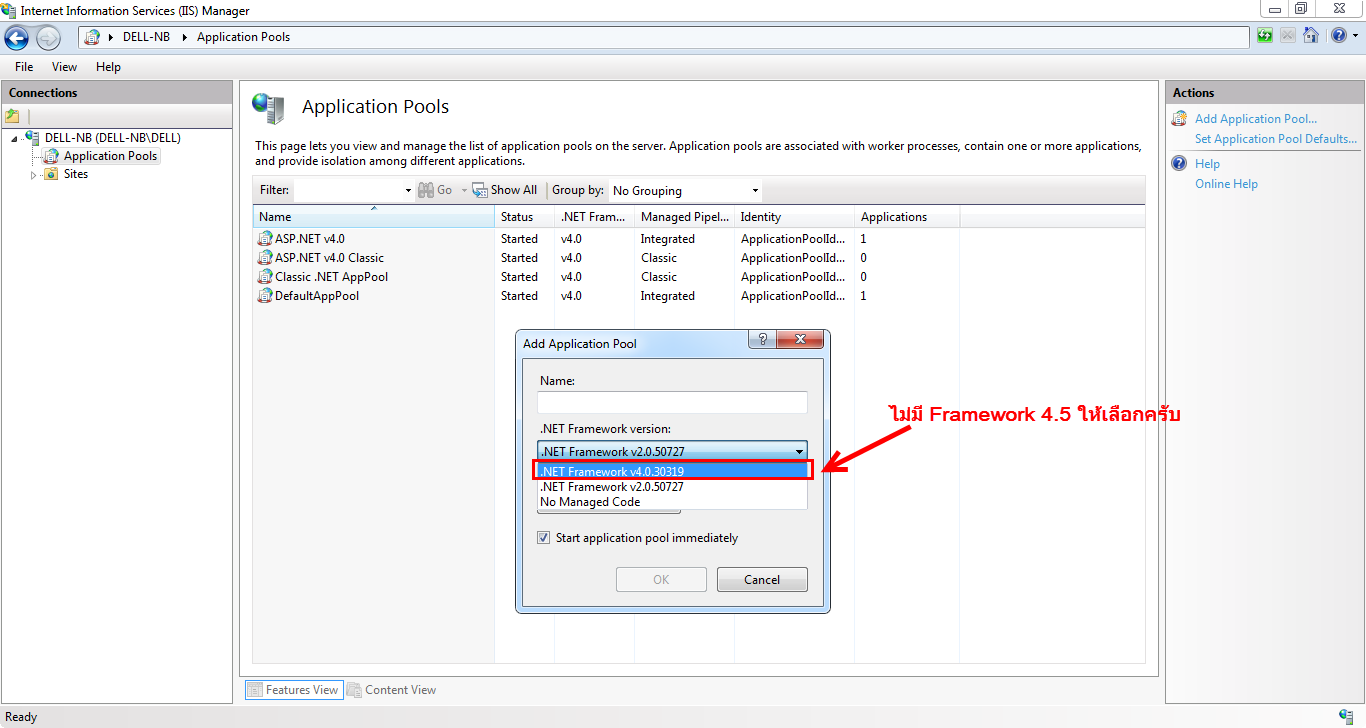The height and width of the screenshot is (728, 1366).
Task: Switch to Content View tab
Action: 391,690
